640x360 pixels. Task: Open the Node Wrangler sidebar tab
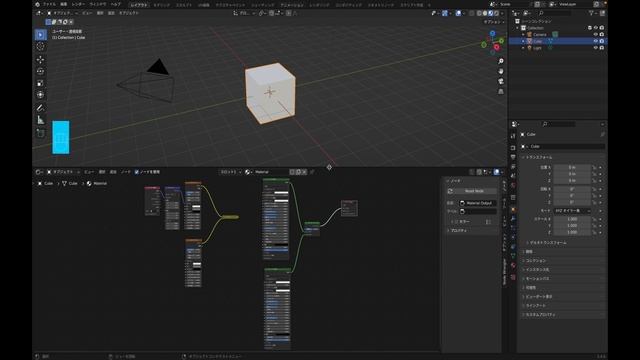click(504, 272)
